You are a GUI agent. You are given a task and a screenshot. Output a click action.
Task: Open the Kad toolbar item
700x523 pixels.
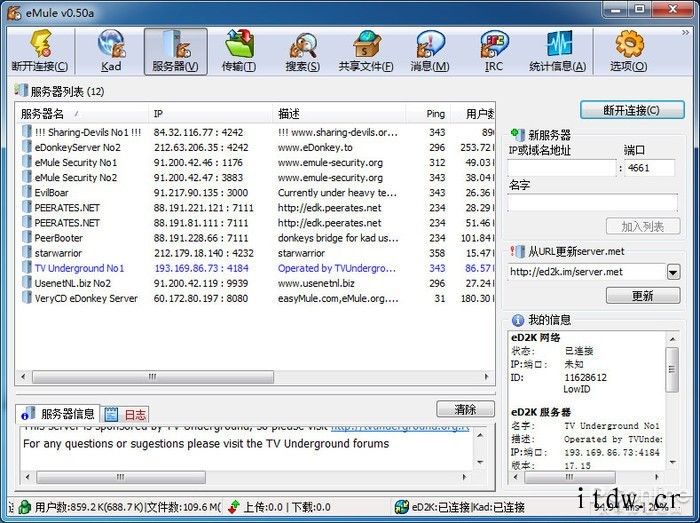(111, 51)
